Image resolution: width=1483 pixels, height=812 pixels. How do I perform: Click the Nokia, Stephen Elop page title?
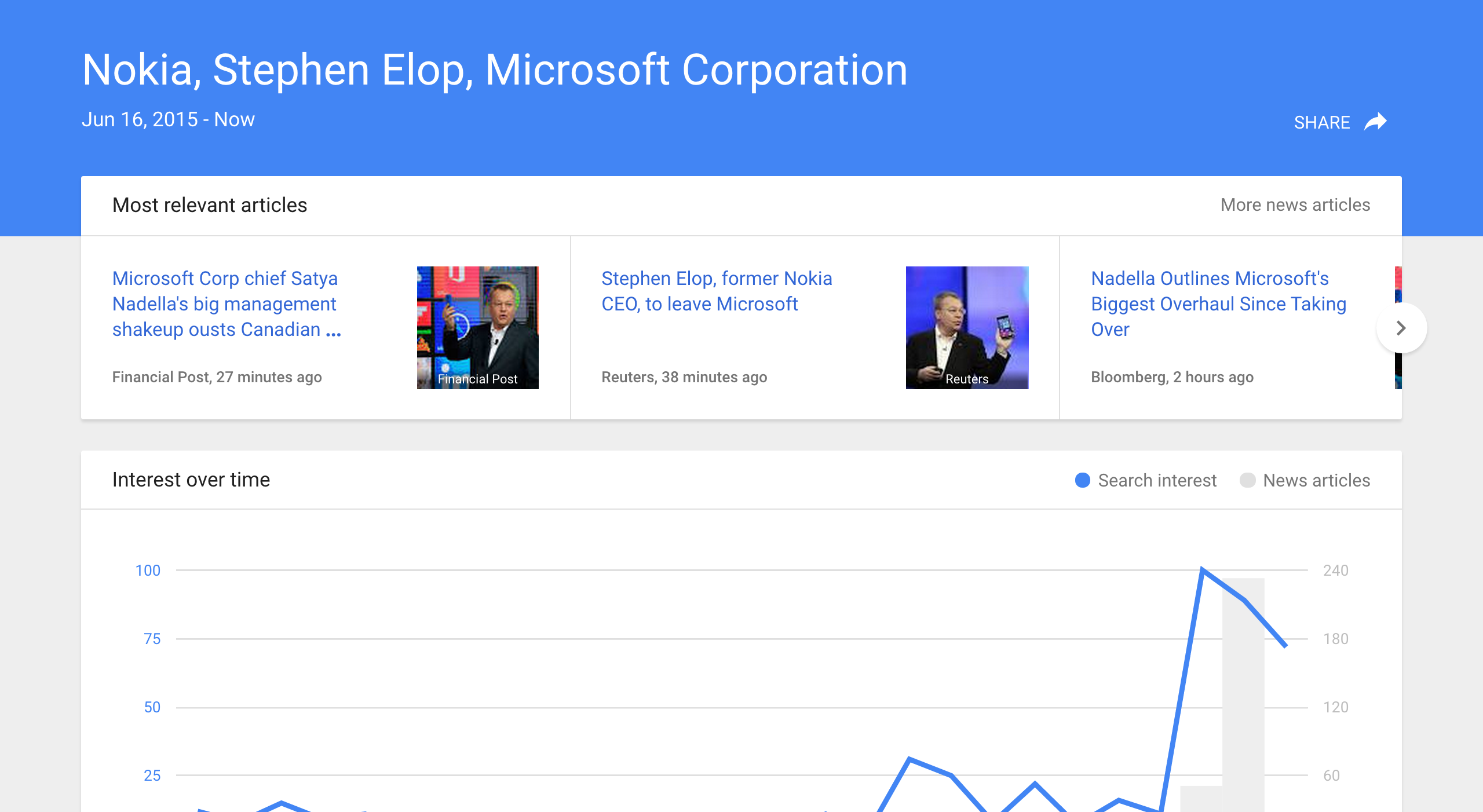pyautogui.click(x=494, y=70)
